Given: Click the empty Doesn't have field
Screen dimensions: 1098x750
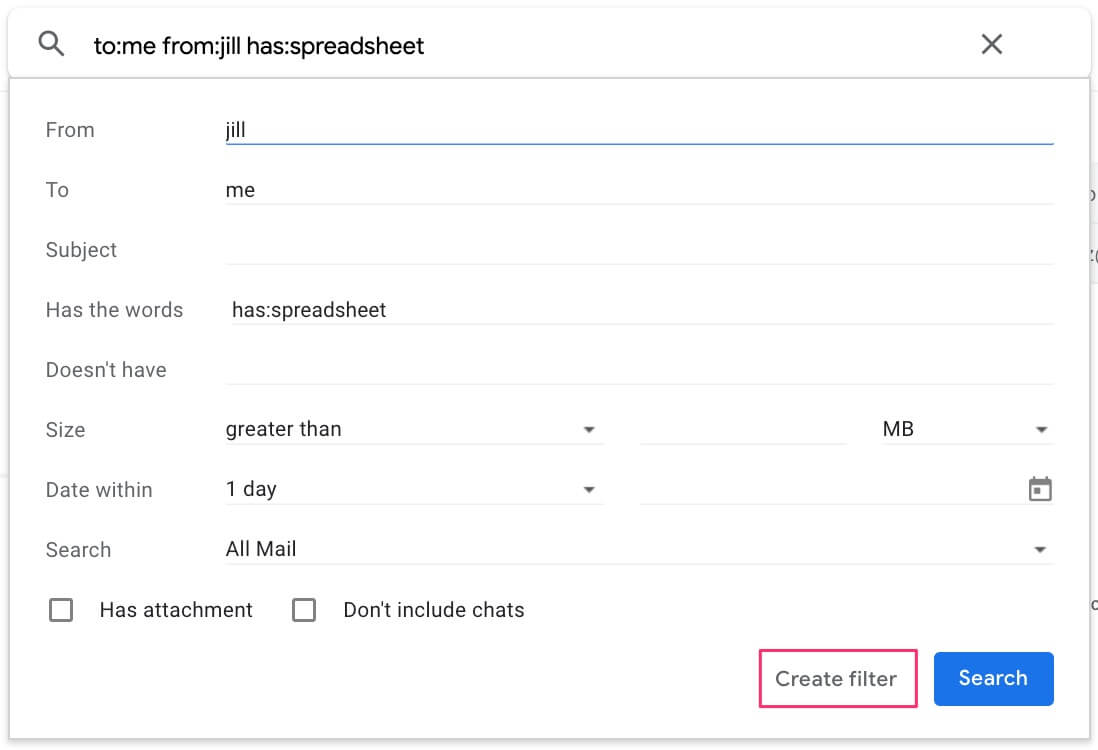Looking at the screenshot, I should pos(639,370).
